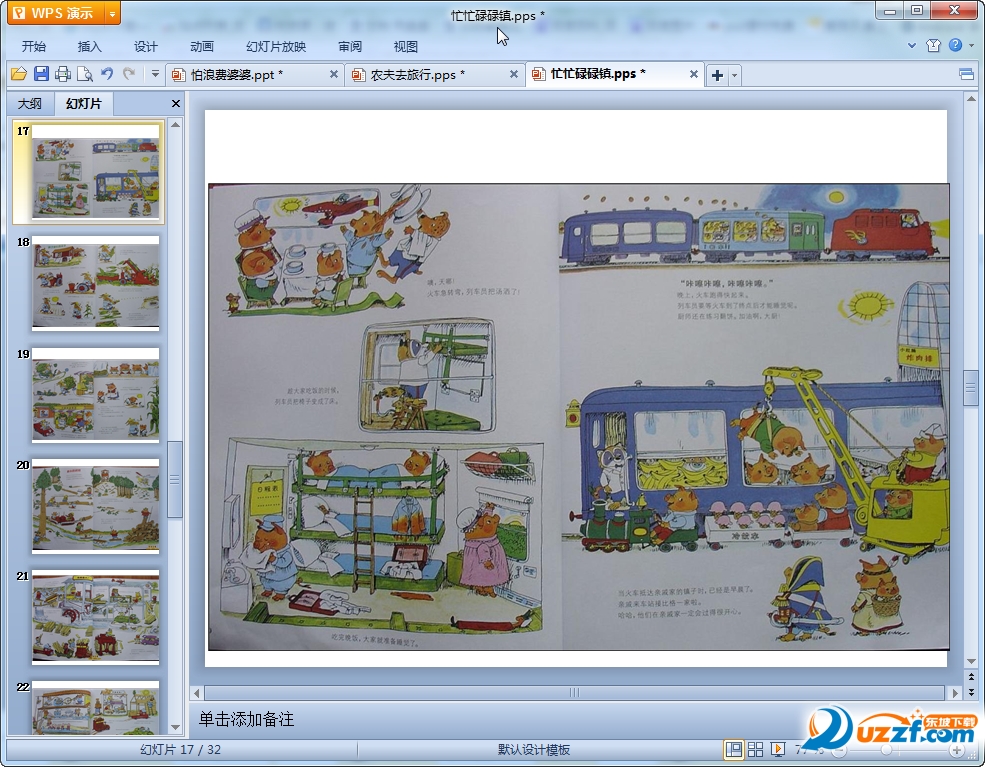Open the skin shirt icon
The height and width of the screenshot is (767, 985).
pyautogui.click(x=933, y=45)
